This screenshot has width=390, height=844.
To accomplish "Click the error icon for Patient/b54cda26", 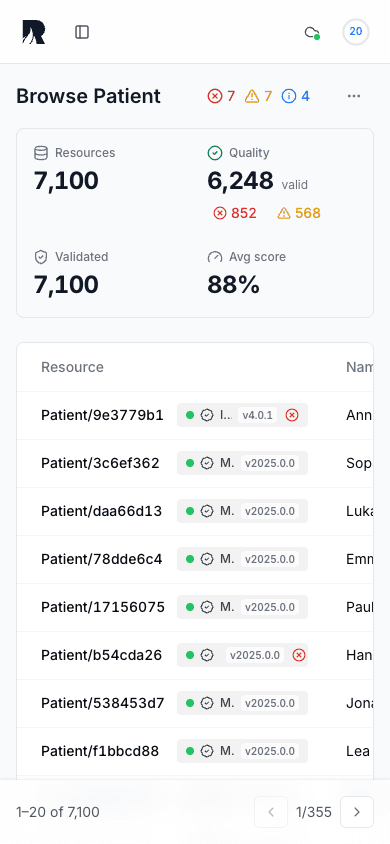I will click(x=299, y=655).
